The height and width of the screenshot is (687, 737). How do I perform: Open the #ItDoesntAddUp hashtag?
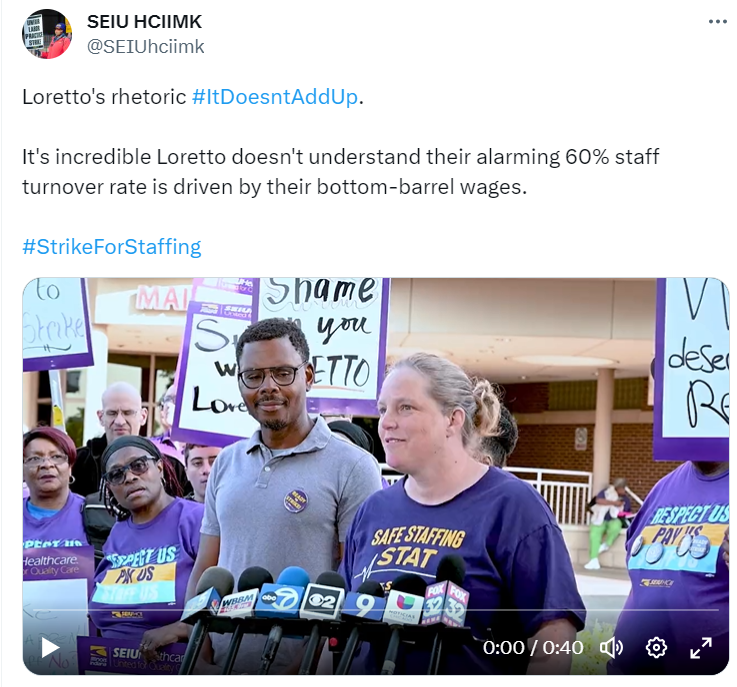pos(275,97)
